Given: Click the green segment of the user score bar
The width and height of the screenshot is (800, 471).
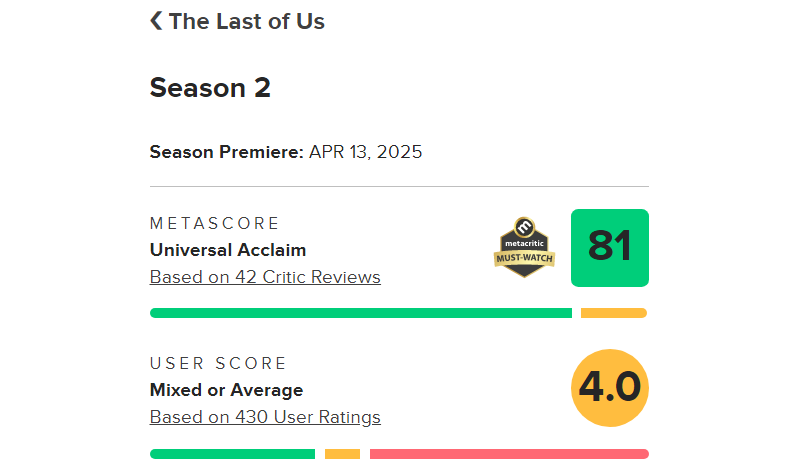Looking at the screenshot, I should click(x=232, y=454).
